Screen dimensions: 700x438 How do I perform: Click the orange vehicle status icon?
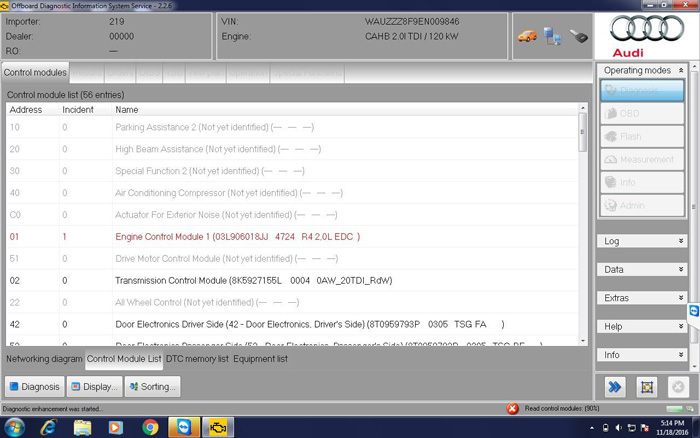(x=527, y=36)
